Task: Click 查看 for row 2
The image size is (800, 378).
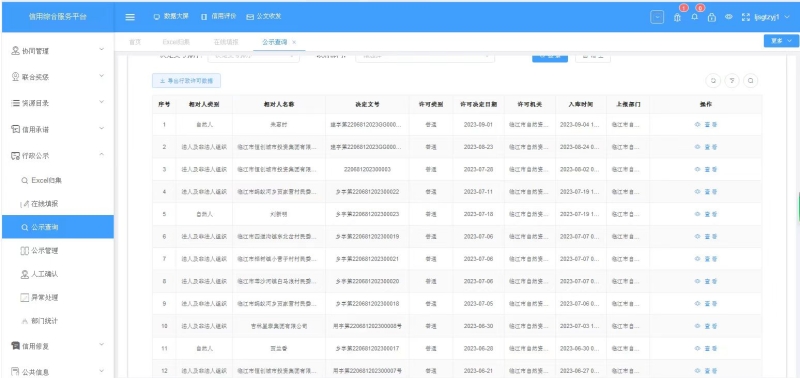Action: tap(706, 147)
